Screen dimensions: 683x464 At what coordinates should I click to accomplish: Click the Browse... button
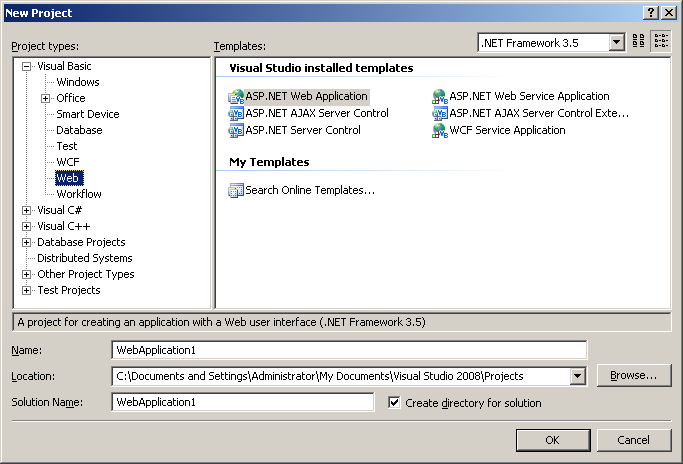tap(634, 376)
